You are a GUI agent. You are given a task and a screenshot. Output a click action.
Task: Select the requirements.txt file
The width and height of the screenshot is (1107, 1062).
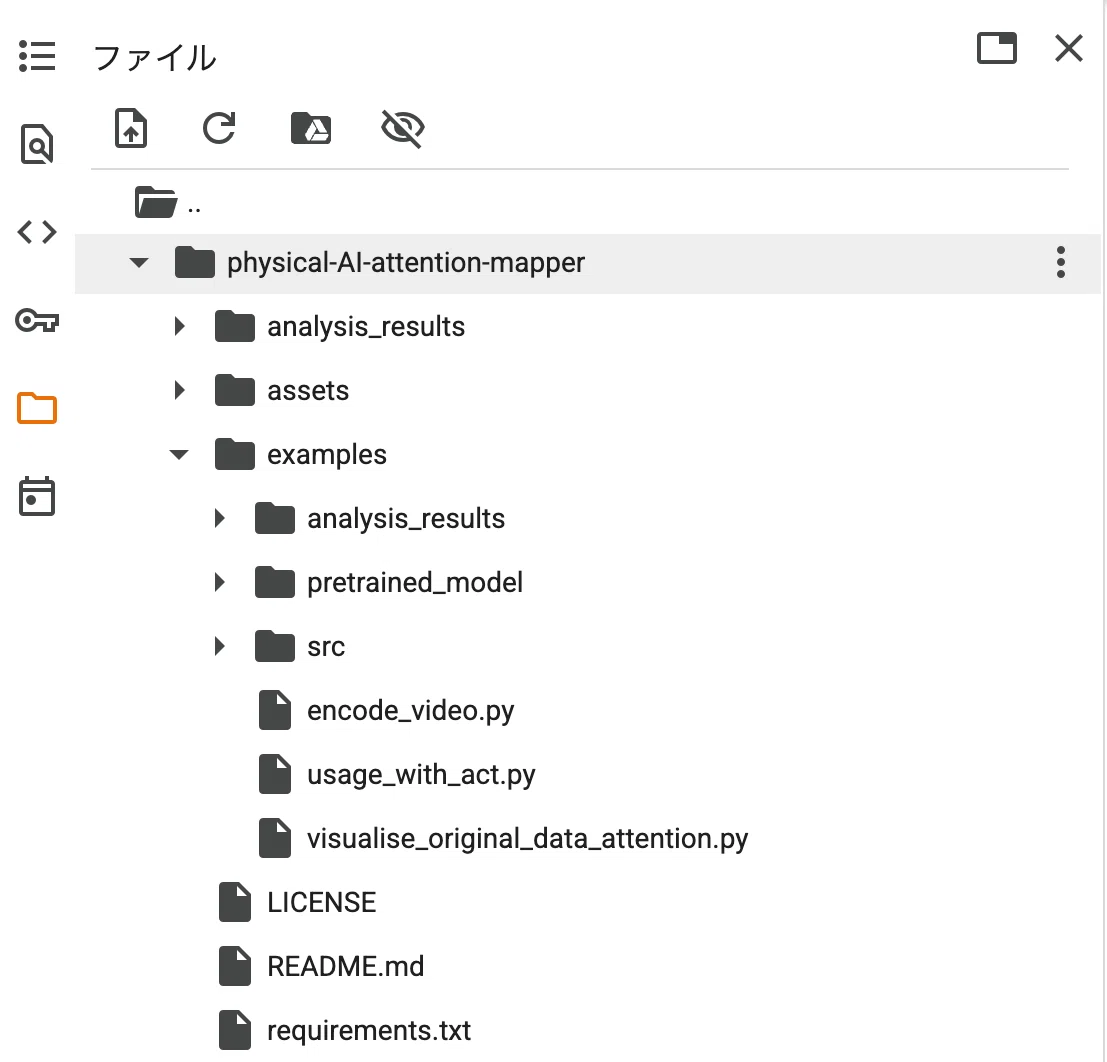(x=369, y=1031)
